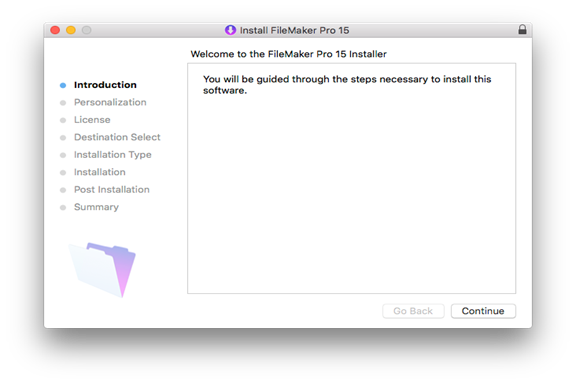The image size is (576, 384).
Task: Click the installer icon beside window title
Action: (230, 30)
